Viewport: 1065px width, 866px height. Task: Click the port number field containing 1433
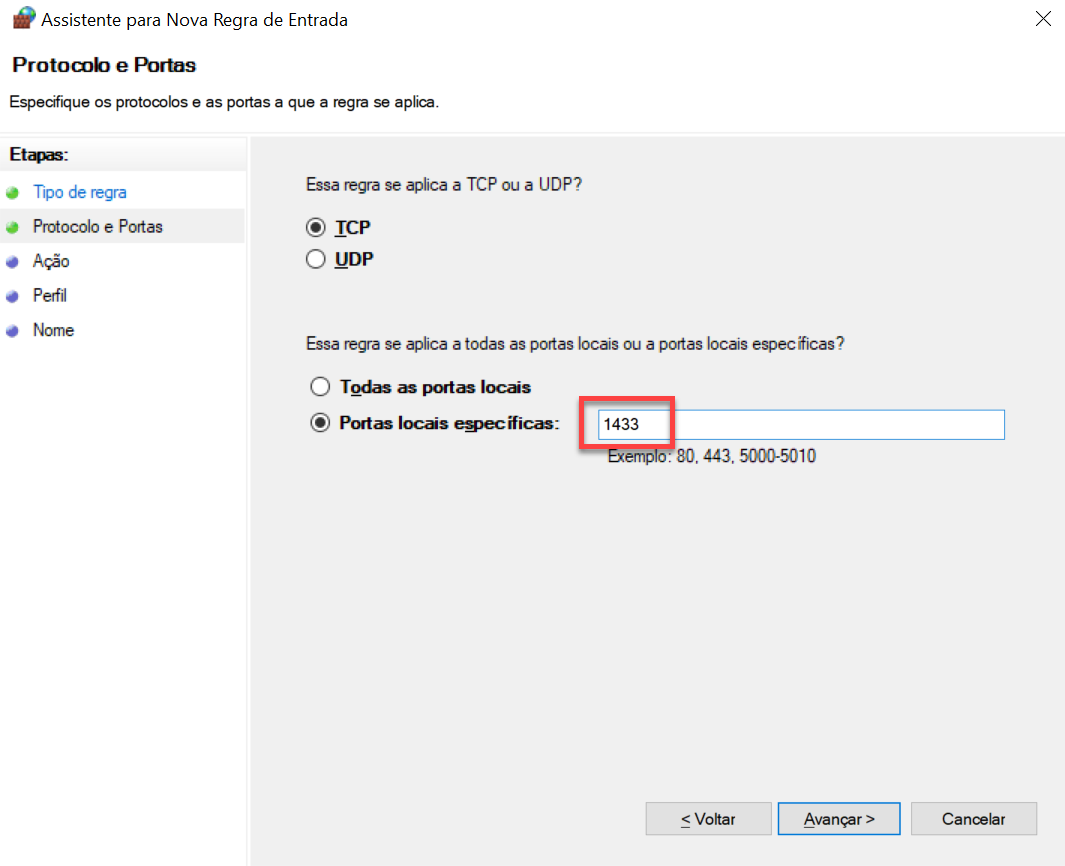(x=800, y=425)
